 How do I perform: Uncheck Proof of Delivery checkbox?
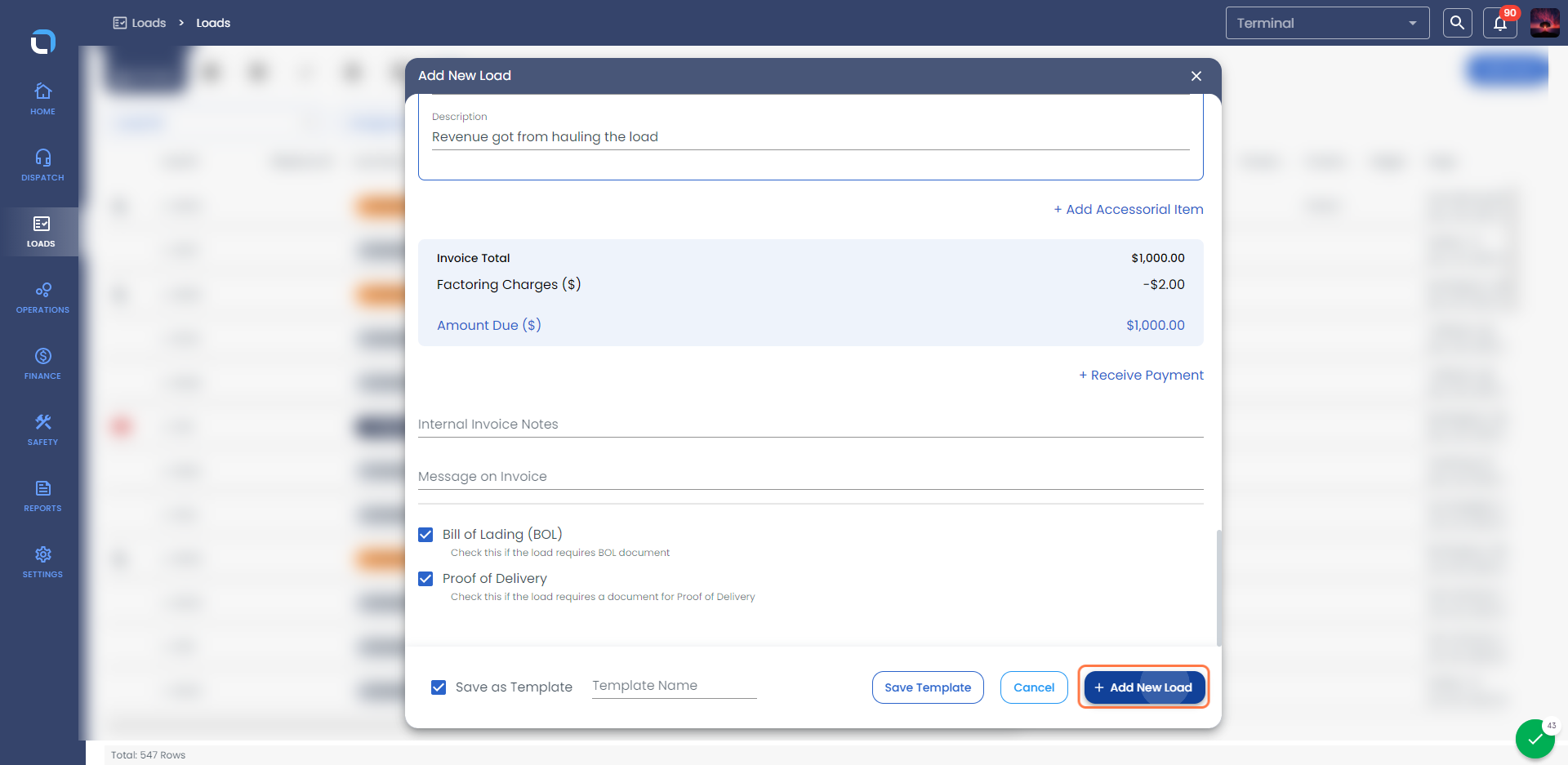tap(425, 579)
